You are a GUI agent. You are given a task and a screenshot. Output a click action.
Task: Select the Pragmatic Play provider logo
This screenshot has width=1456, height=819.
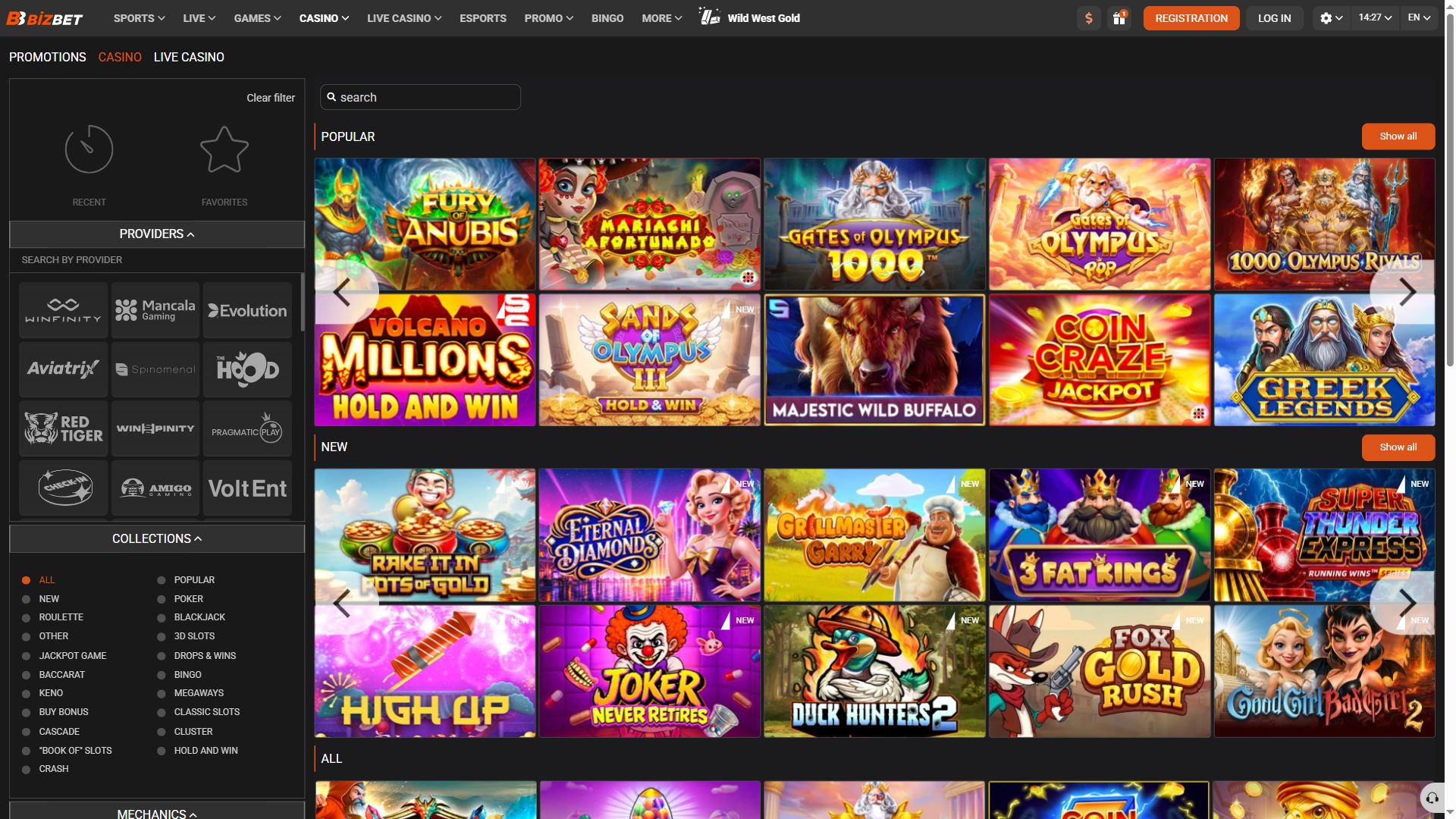coord(247,428)
